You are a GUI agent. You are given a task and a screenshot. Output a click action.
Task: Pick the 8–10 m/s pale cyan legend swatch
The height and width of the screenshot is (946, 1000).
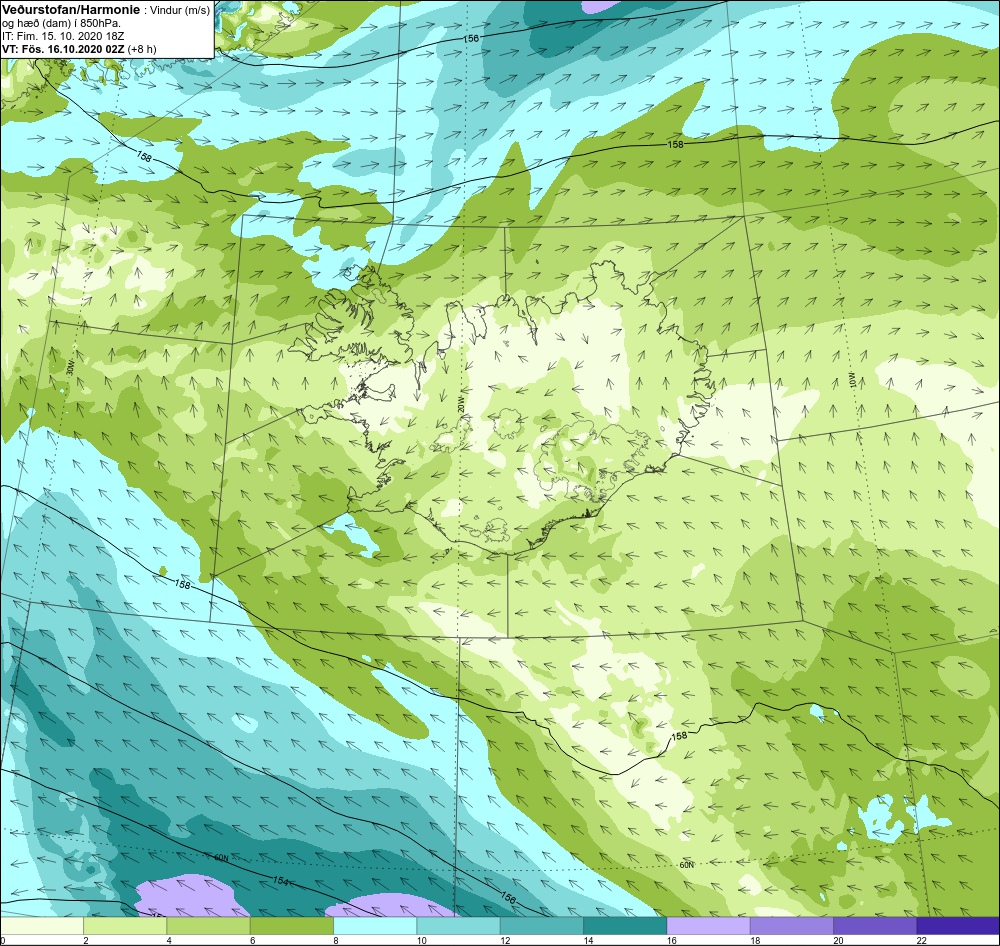375,925
